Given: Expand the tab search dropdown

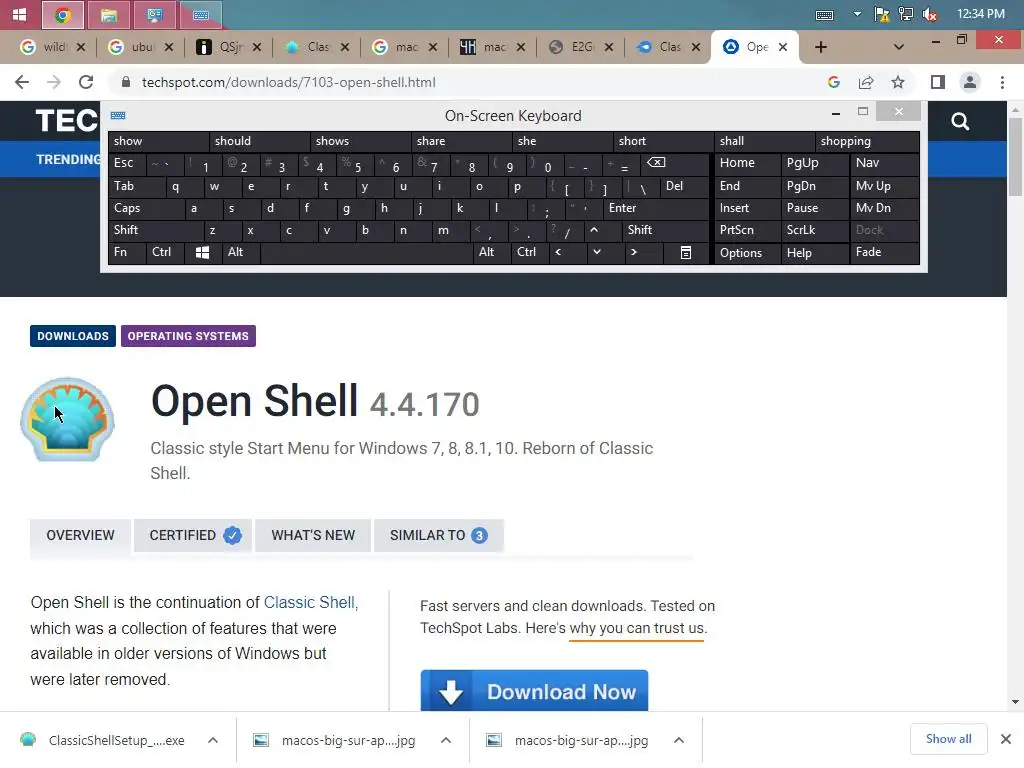Looking at the screenshot, I should (x=899, y=47).
